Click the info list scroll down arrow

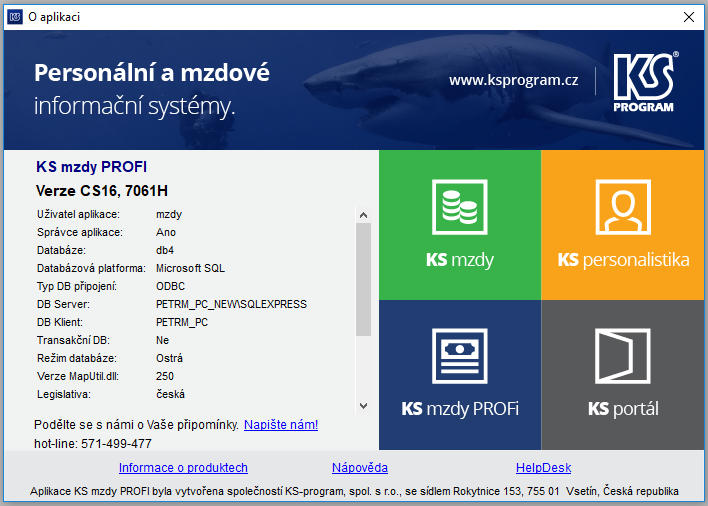[363, 405]
